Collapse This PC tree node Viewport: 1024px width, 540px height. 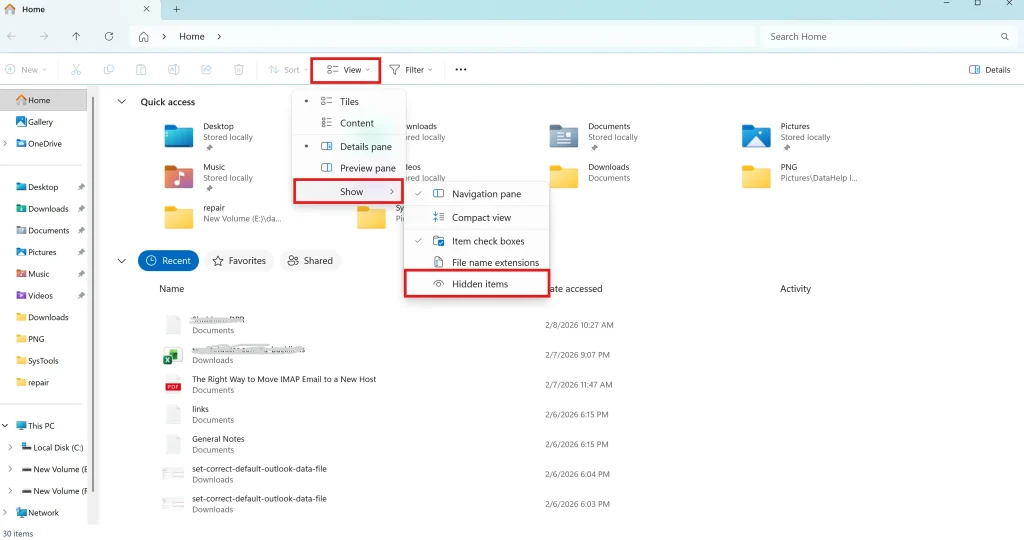pos(5,426)
